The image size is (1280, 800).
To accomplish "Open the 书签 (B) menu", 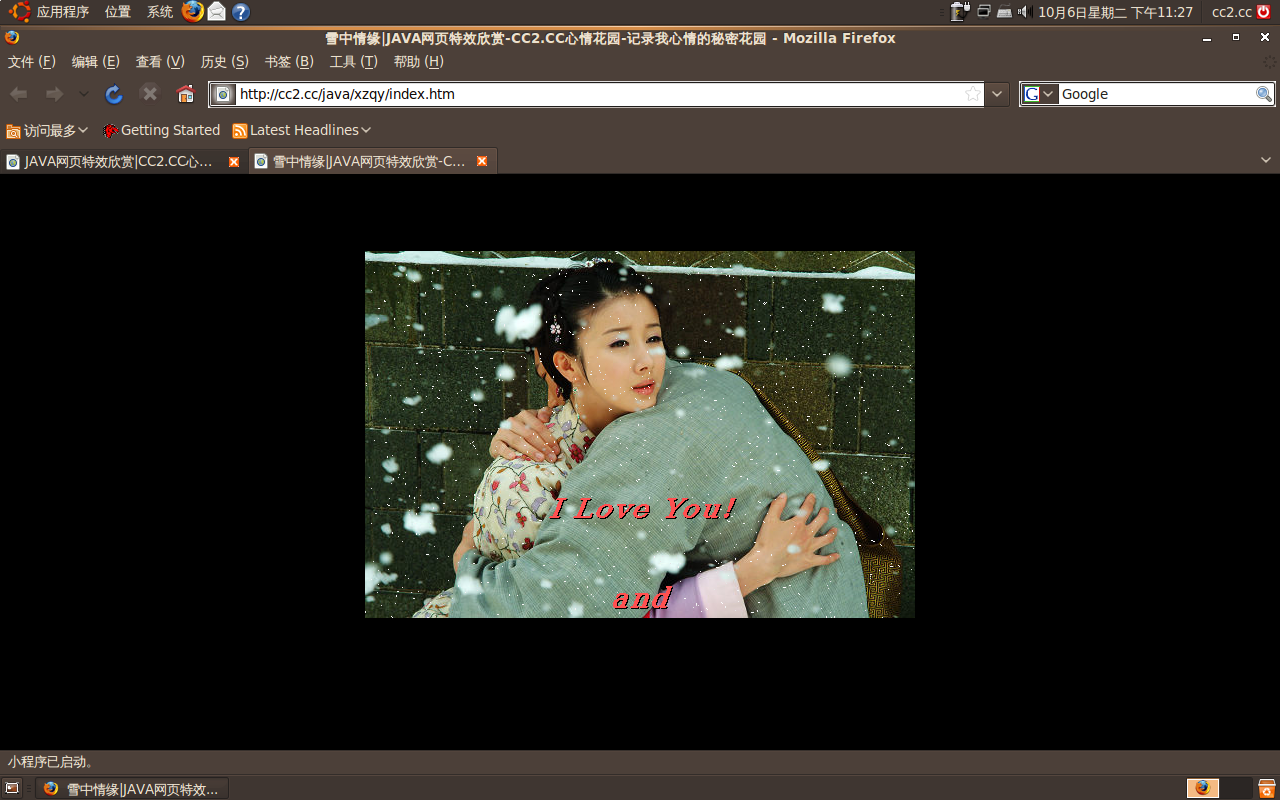I will click(x=289, y=62).
